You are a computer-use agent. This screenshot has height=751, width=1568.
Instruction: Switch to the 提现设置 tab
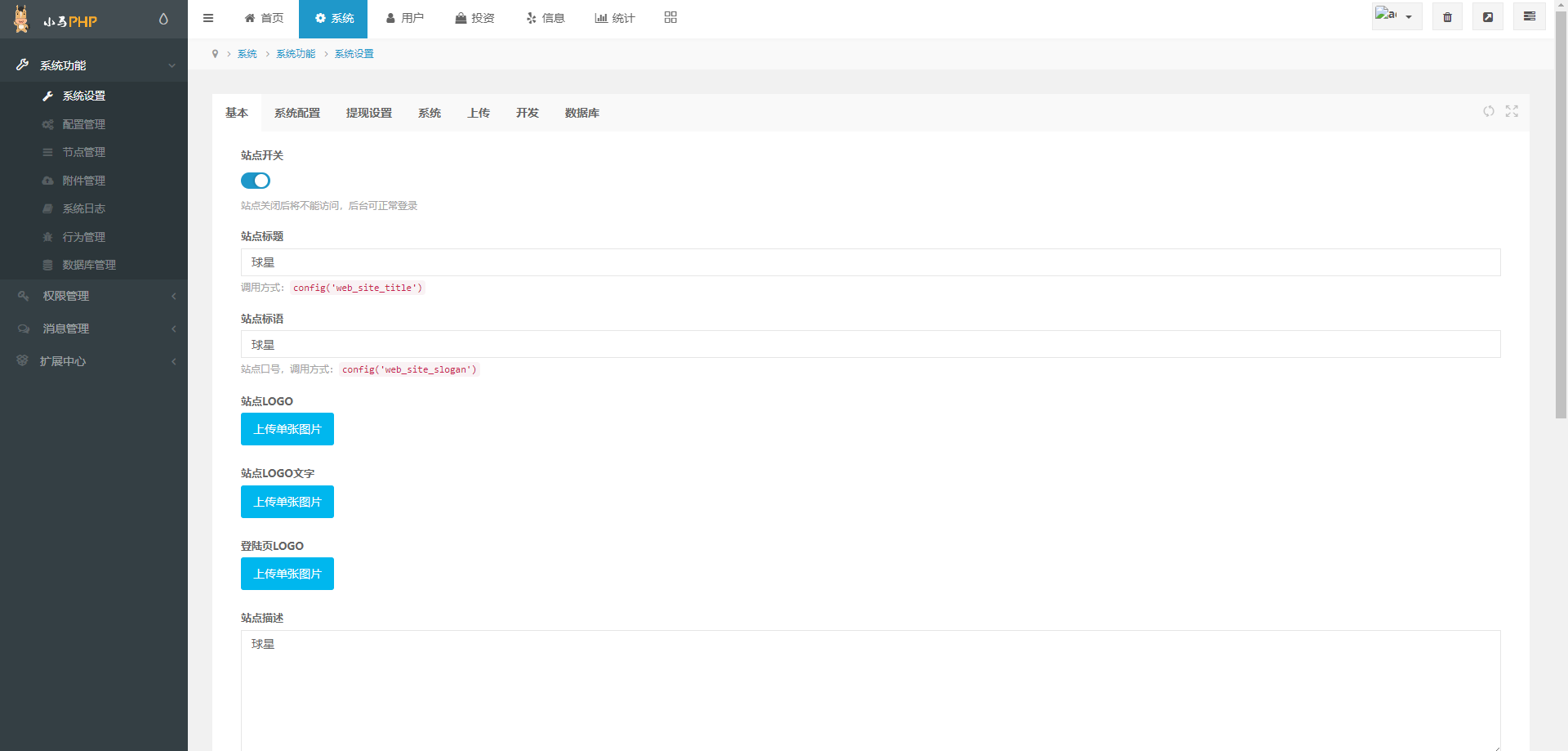point(369,113)
